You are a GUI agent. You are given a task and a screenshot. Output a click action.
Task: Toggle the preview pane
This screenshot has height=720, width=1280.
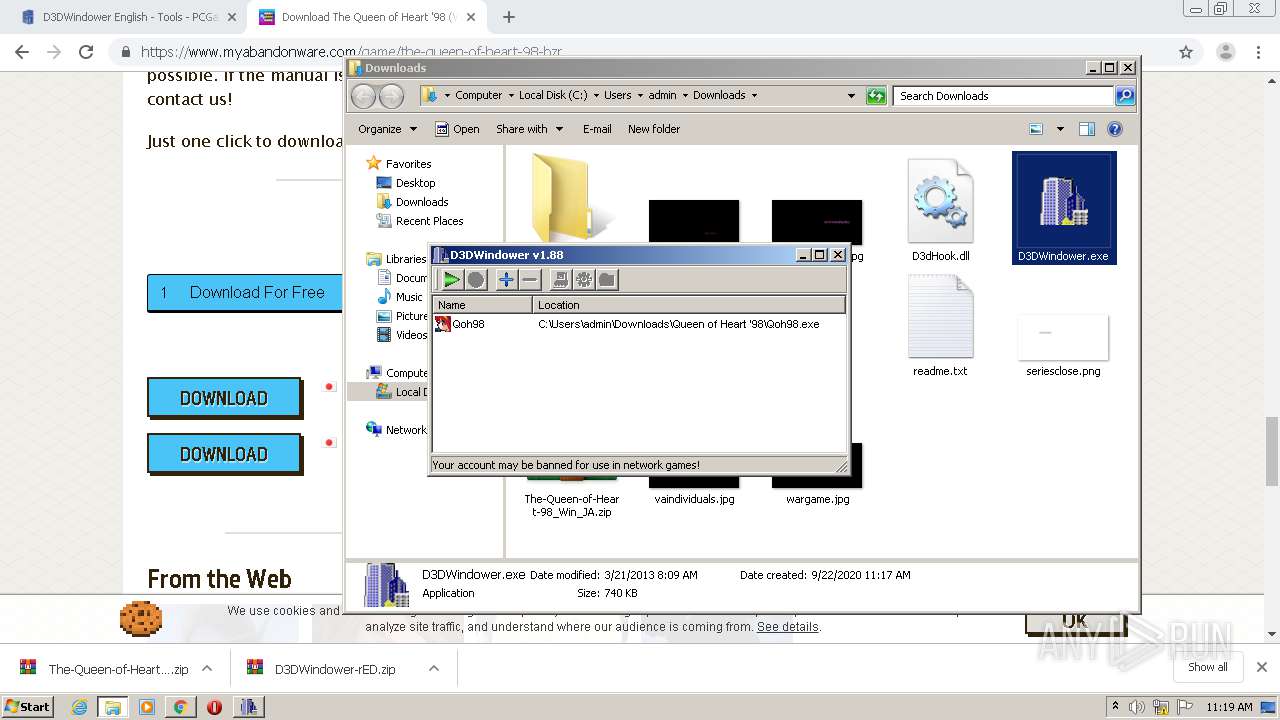[x=1087, y=129]
